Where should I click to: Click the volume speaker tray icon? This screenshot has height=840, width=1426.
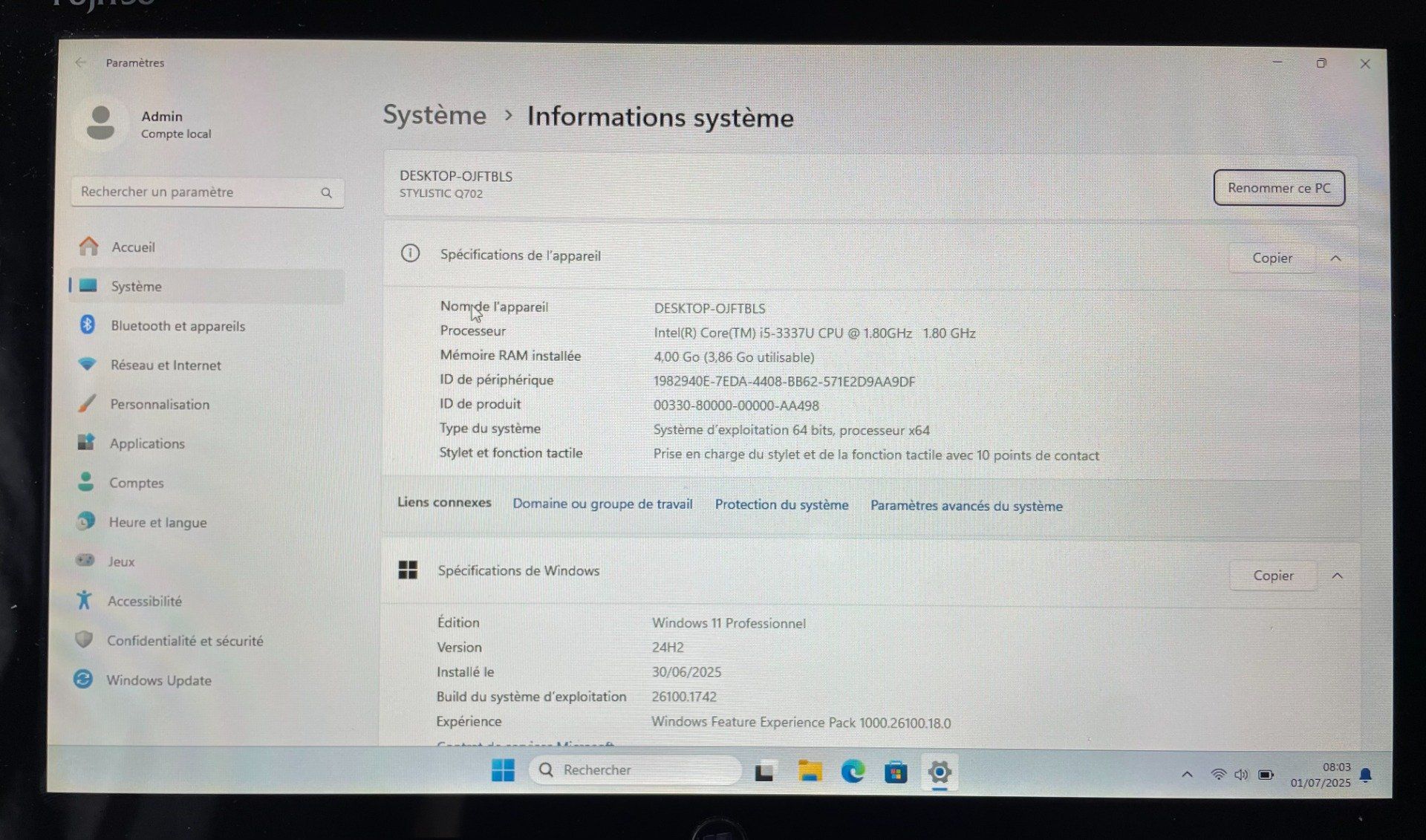pos(1241,775)
